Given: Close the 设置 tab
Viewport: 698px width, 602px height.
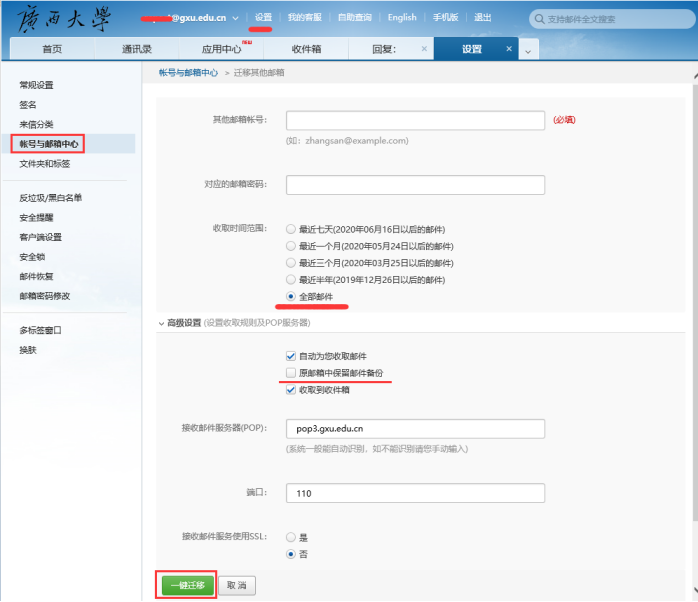Looking at the screenshot, I should (x=509, y=48).
